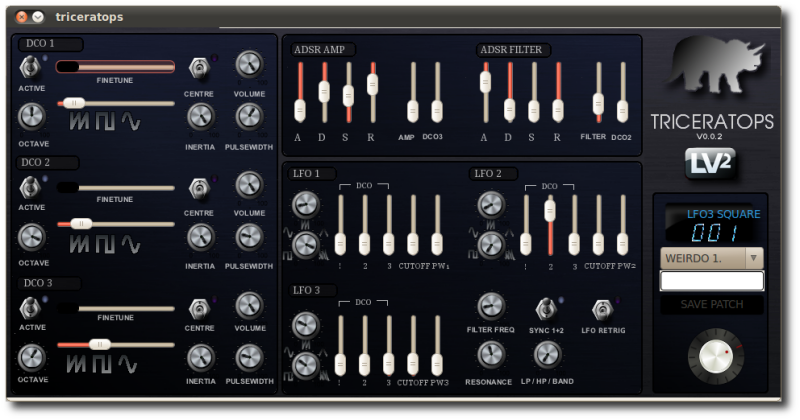Click the DCO 2 Pulsewidth knob

249,237
